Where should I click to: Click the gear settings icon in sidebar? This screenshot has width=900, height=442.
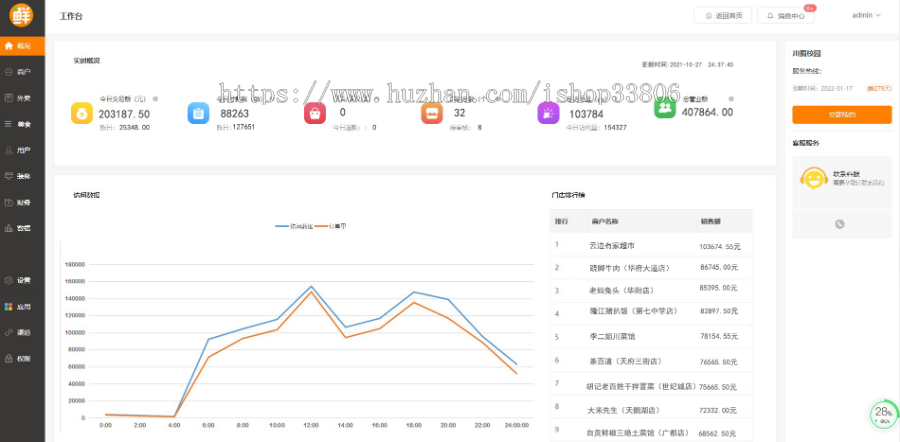tap(9, 281)
